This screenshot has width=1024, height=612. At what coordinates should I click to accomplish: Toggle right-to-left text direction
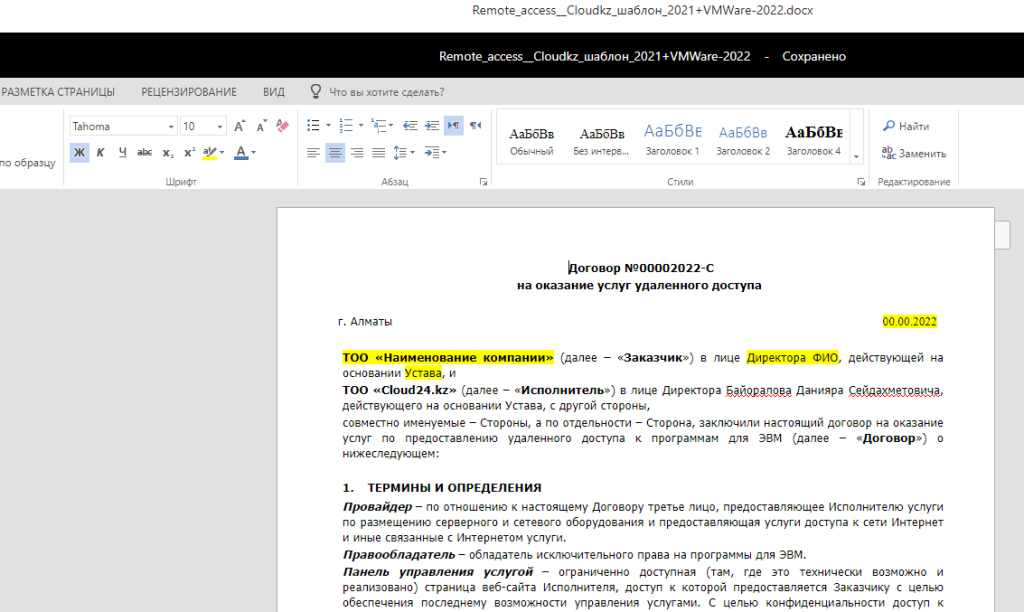pyautogui.click(x=475, y=125)
